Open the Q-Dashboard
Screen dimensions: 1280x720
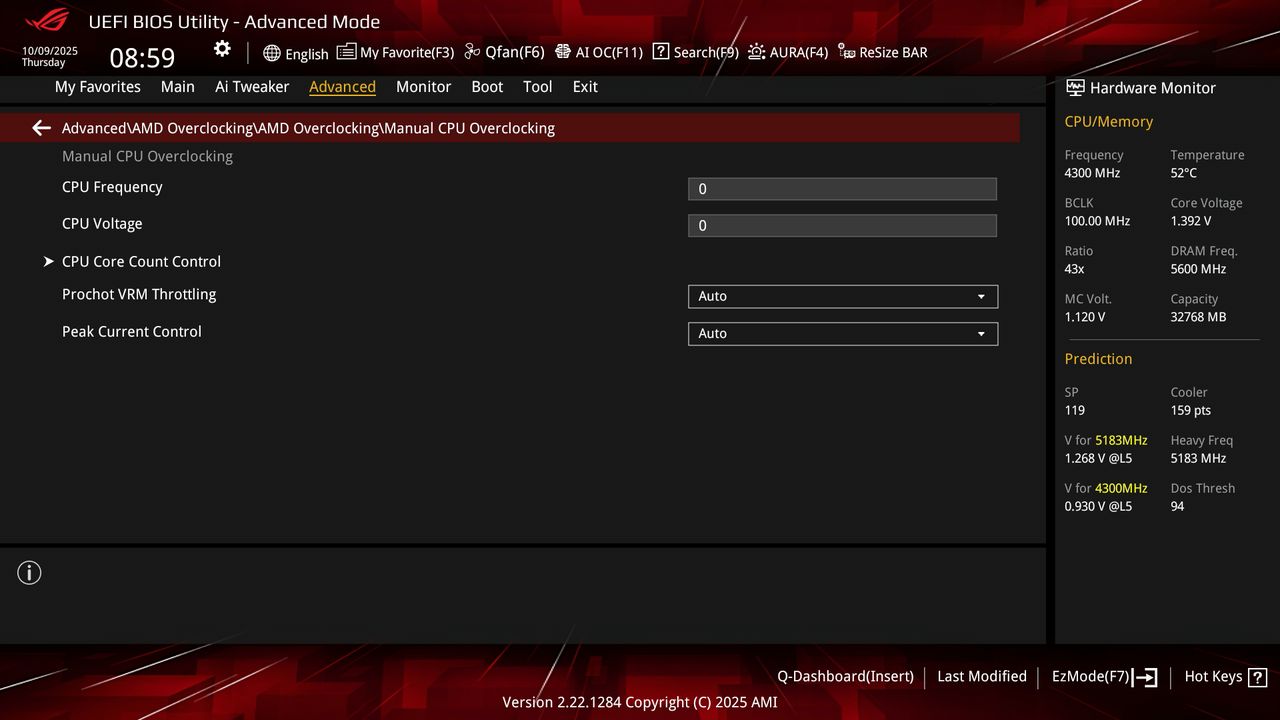click(845, 677)
